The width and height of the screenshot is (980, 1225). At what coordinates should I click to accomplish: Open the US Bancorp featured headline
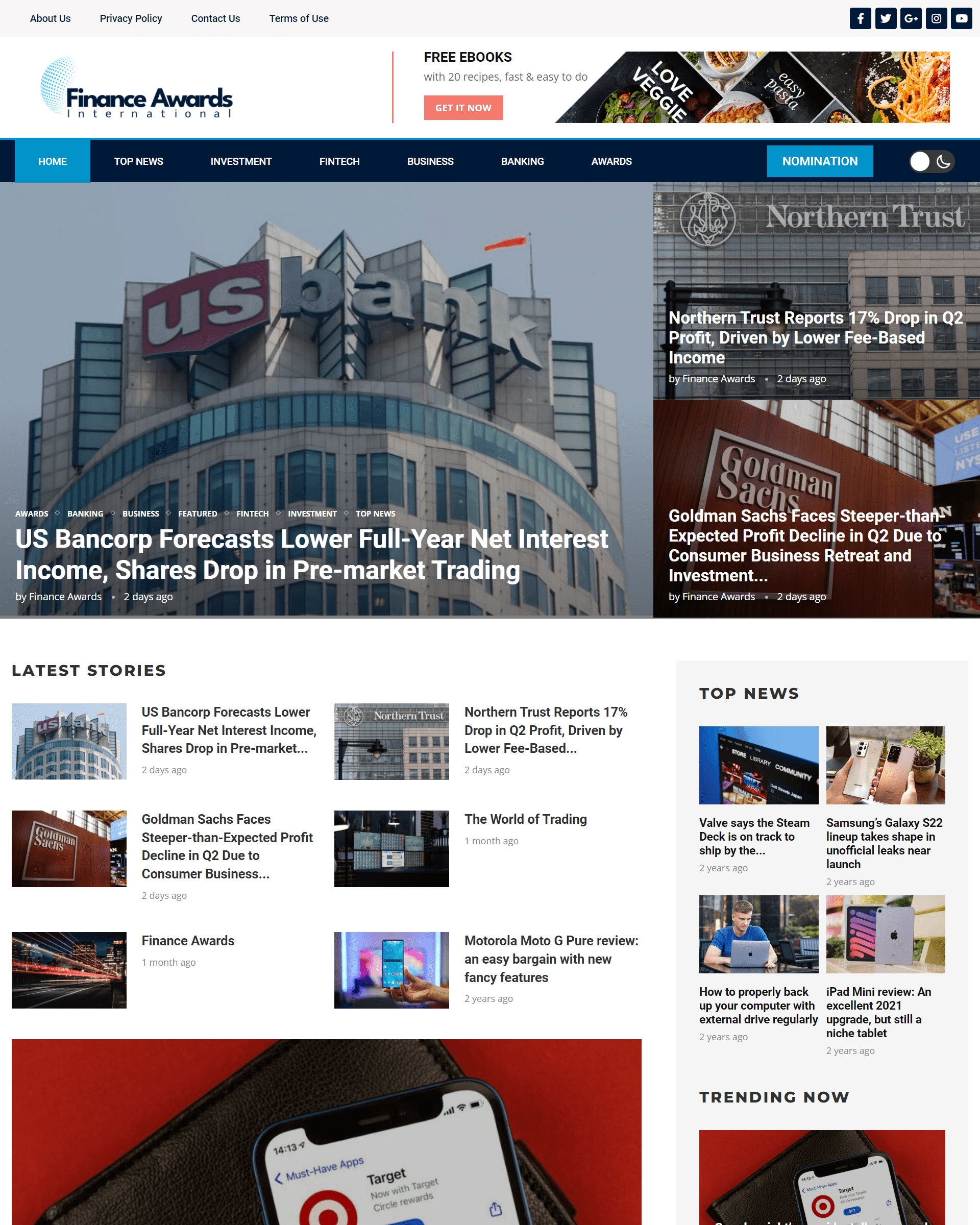[311, 554]
